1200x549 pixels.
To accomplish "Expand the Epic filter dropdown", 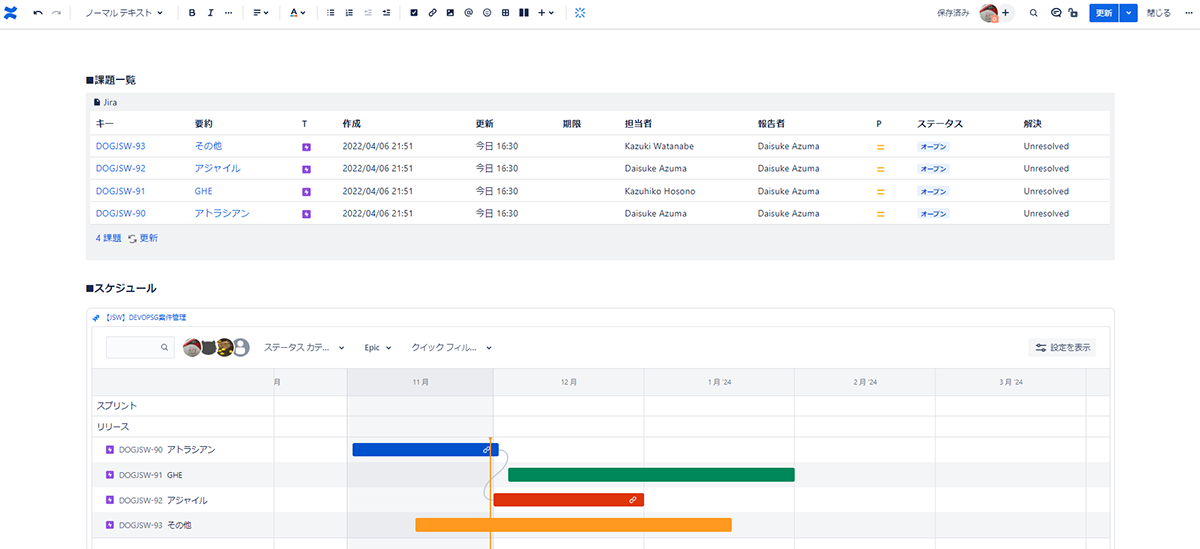I will [377, 348].
